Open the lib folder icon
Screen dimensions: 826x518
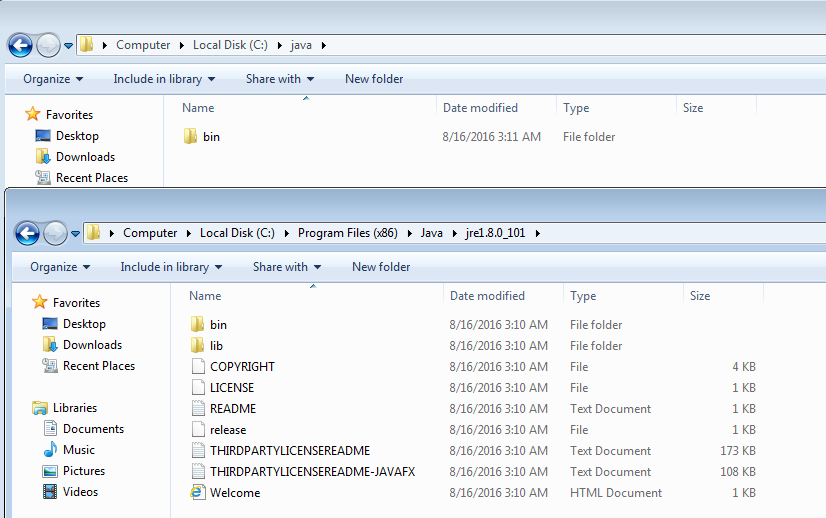click(x=197, y=346)
